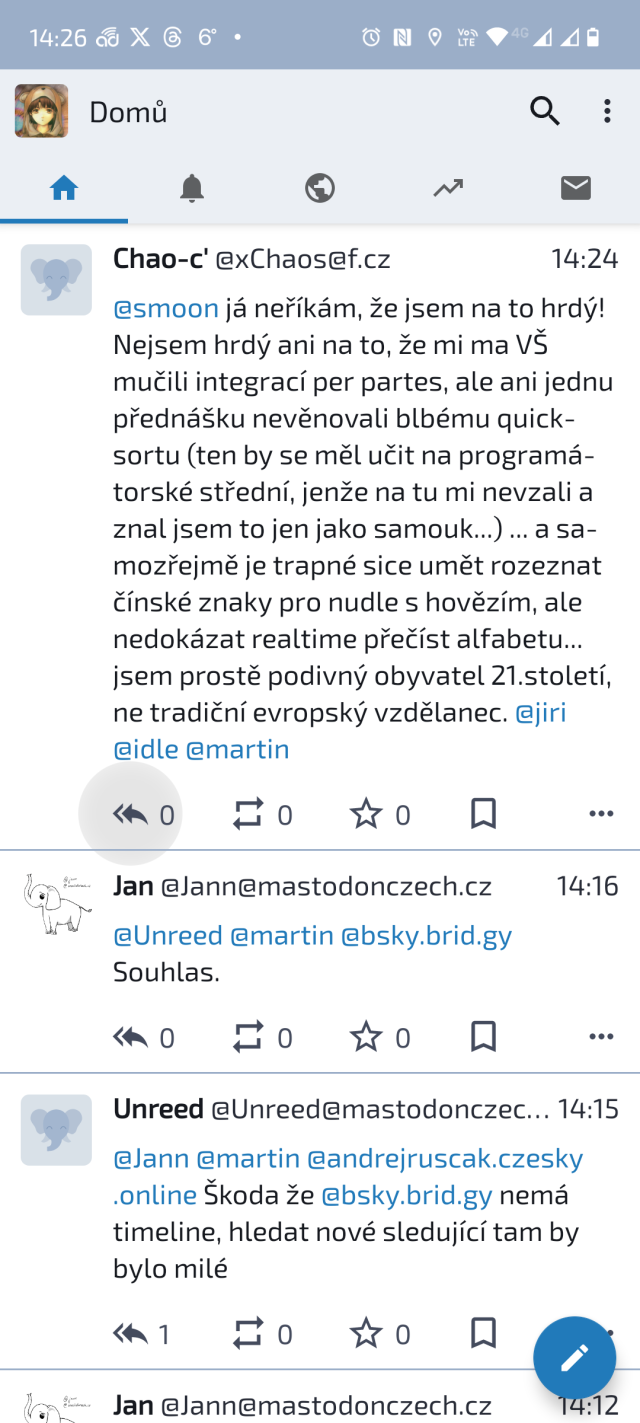This screenshot has width=640, height=1423.
Task: Boost Chao-c's post
Action: (x=248, y=815)
